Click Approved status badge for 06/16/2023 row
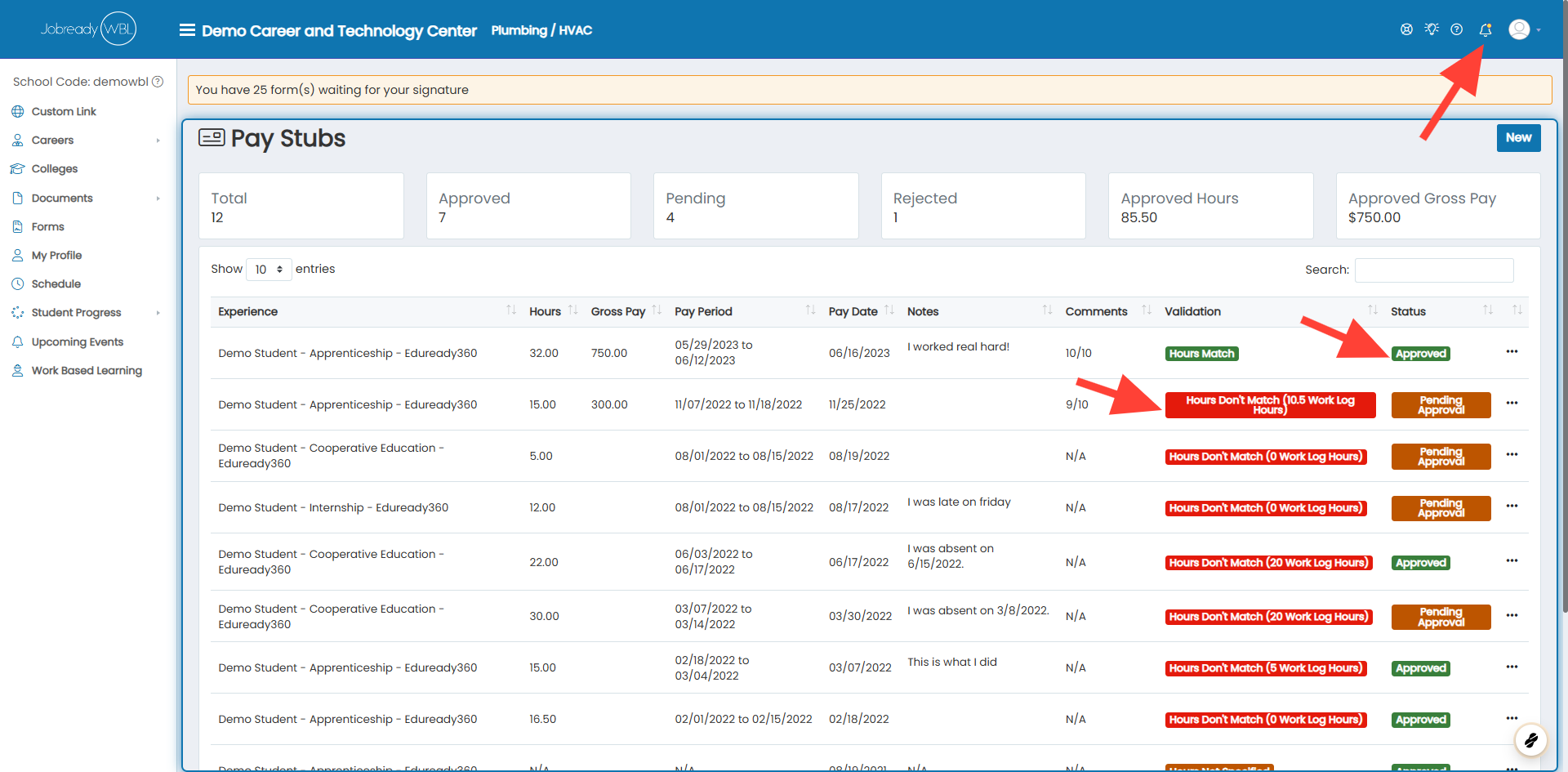This screenshot has height=772, width=1568. click(x=1421, y=354)
